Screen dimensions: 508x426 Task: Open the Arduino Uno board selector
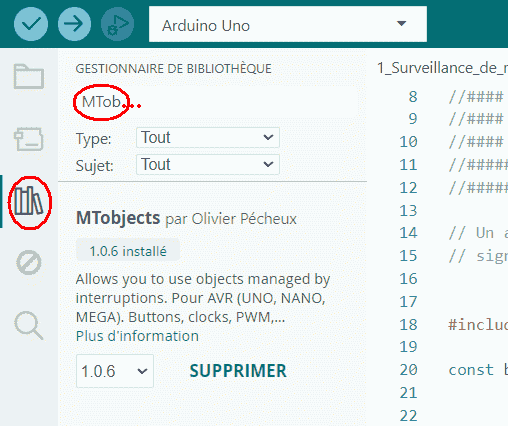[288, 24]
